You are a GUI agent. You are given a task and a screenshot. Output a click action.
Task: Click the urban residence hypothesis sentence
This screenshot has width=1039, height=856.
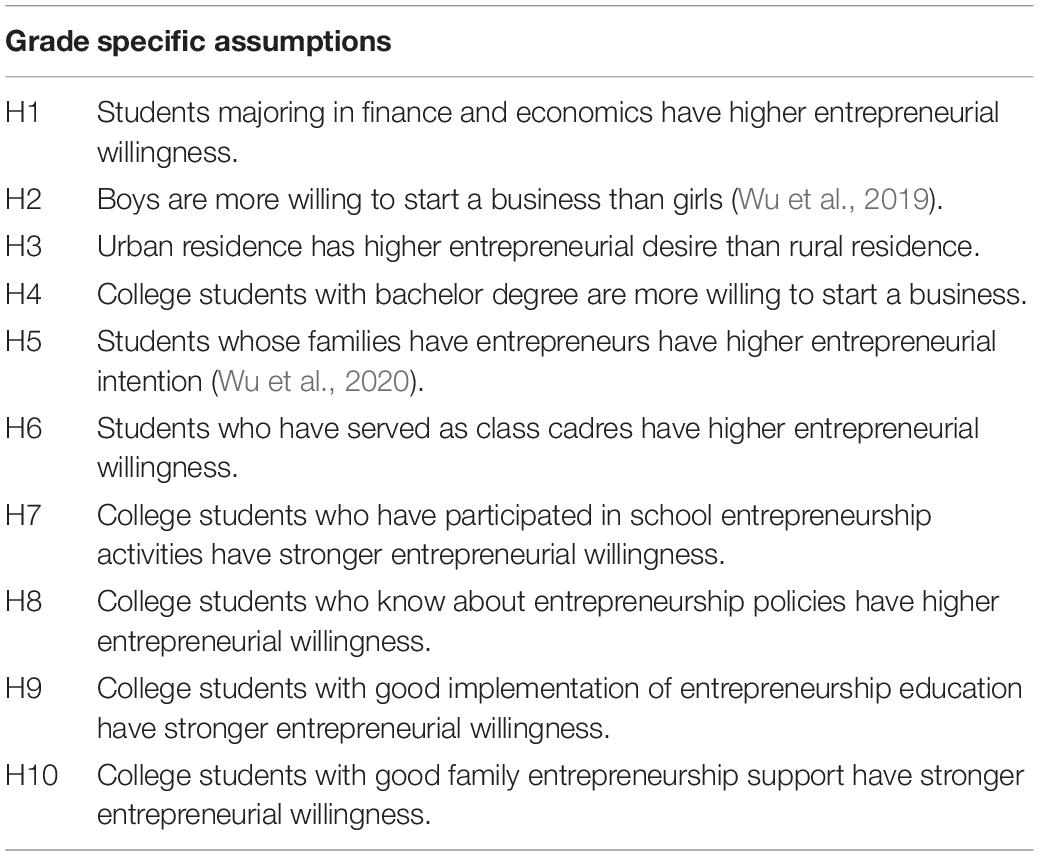coord(538,246)
